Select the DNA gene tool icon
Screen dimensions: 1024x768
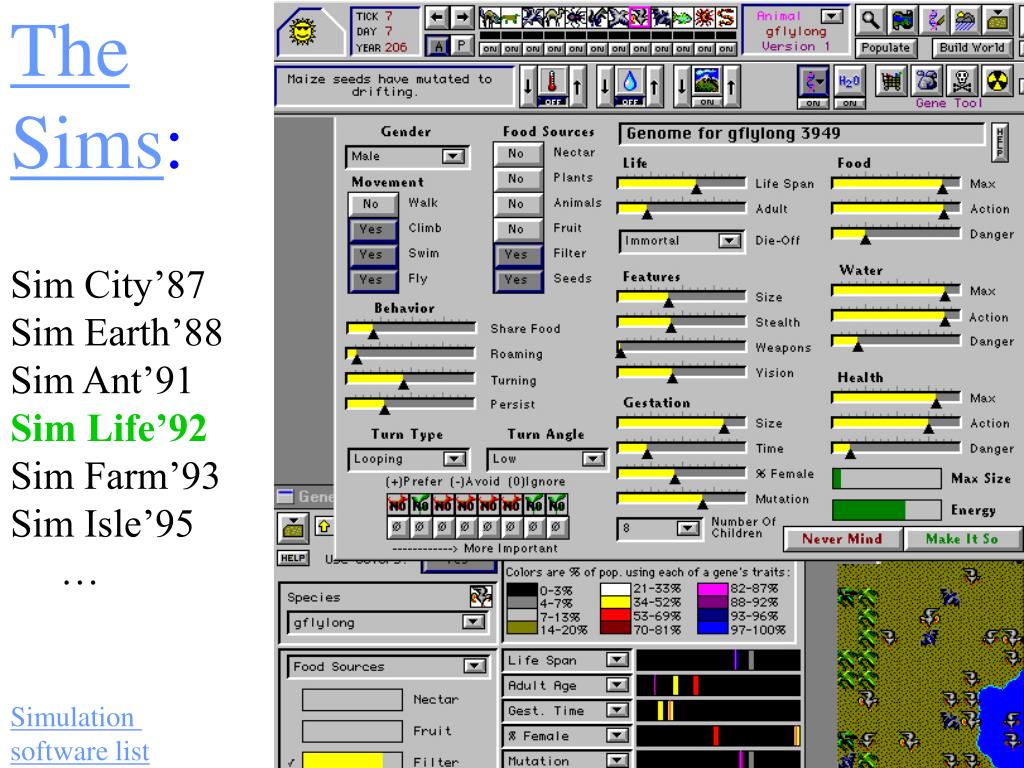[813, 82]
